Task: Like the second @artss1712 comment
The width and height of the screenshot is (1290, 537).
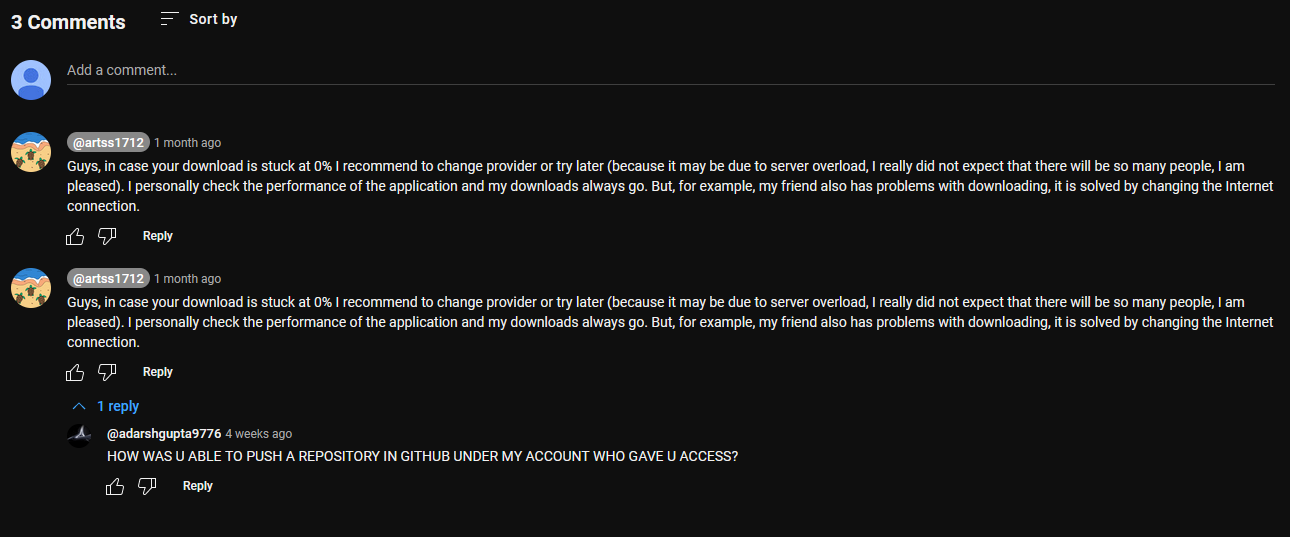Action: (x=75, y=372)
